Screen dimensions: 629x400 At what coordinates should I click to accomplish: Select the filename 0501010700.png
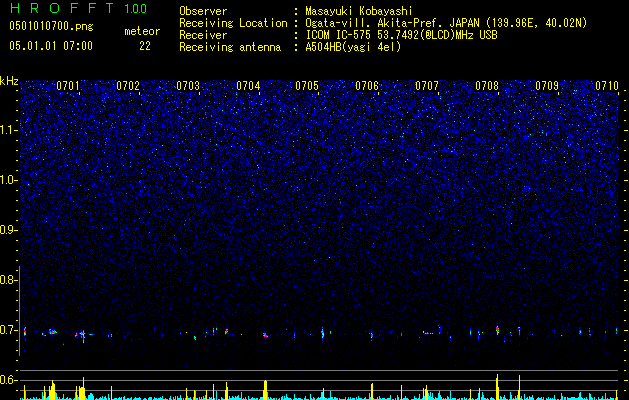click(x=51, y=27)
